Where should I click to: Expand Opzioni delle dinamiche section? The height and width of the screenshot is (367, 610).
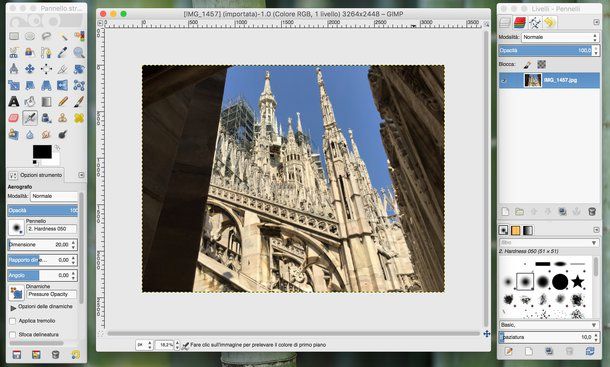tap(13, 307)
